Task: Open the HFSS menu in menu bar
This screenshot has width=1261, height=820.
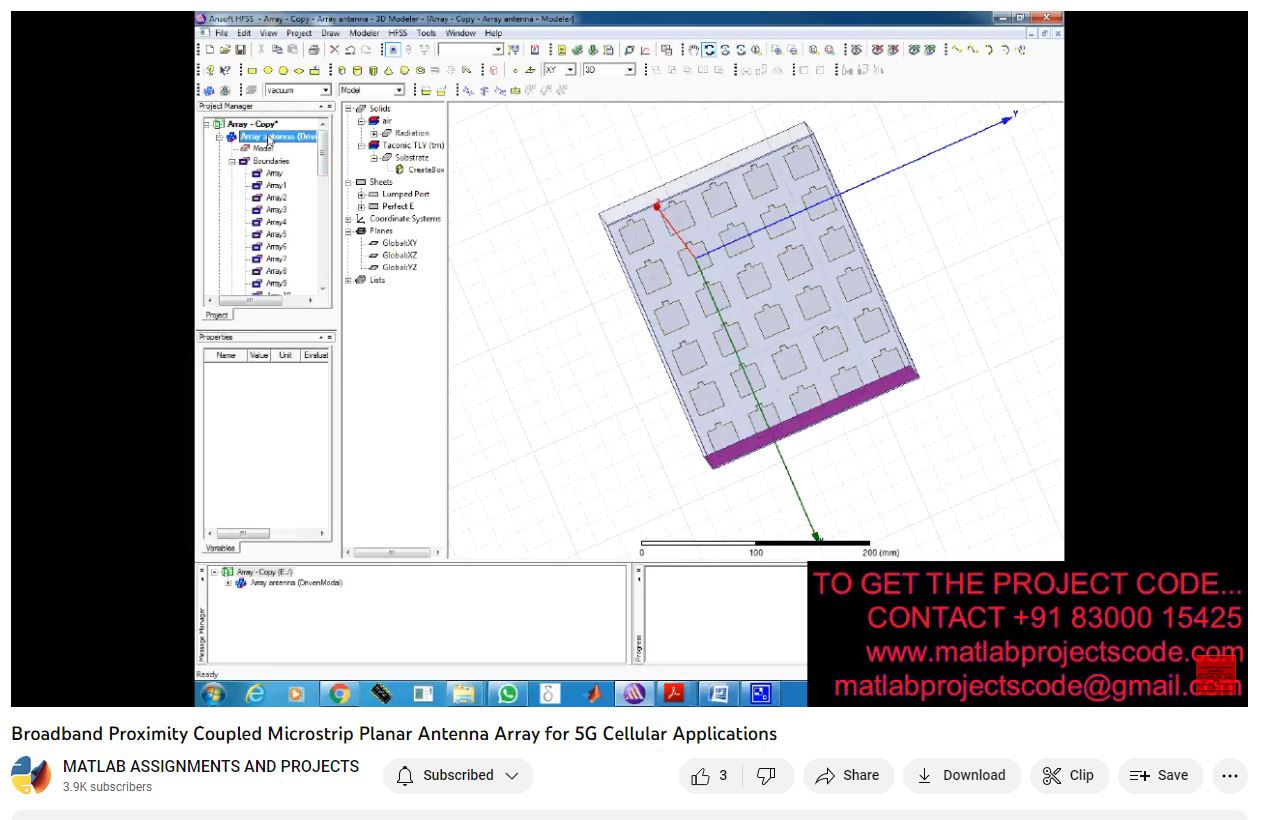Action: (x=397, y=33)
